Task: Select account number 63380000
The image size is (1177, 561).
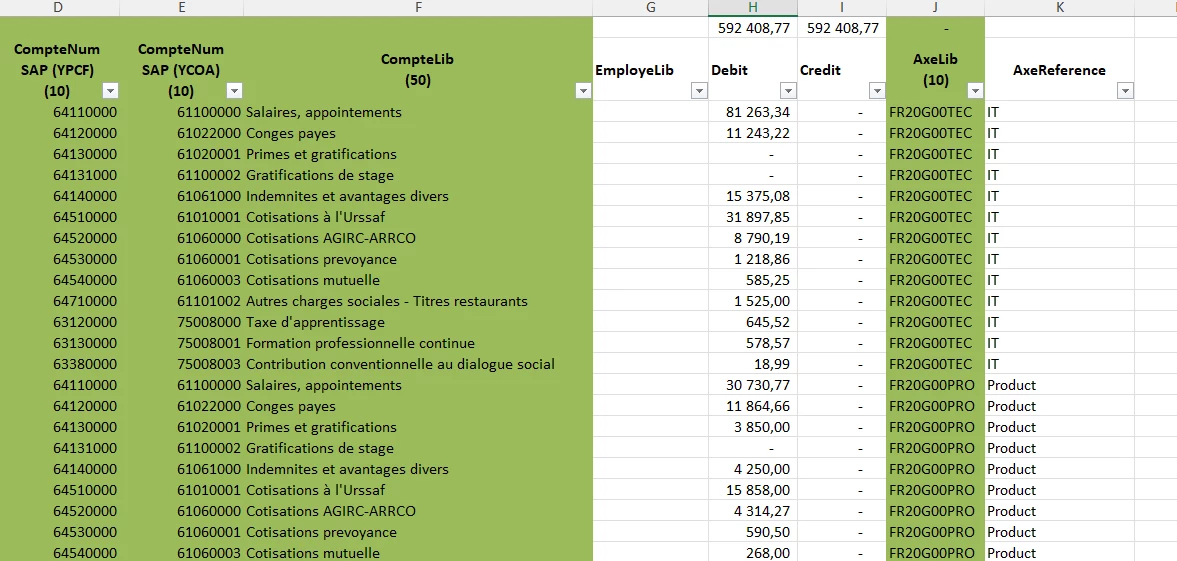Action: point(59,364)
